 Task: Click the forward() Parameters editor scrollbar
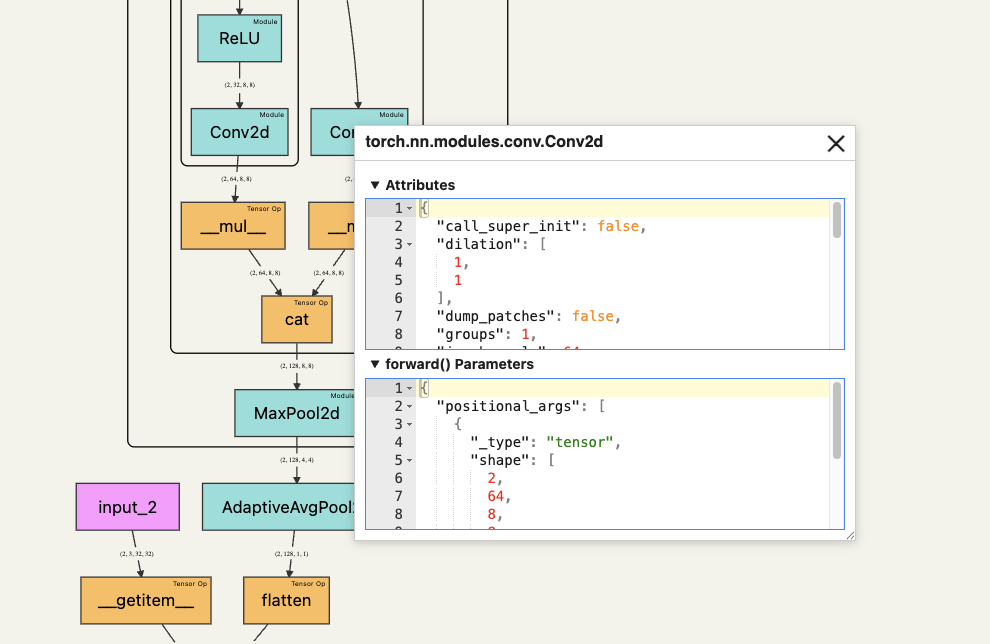point(837,420)
